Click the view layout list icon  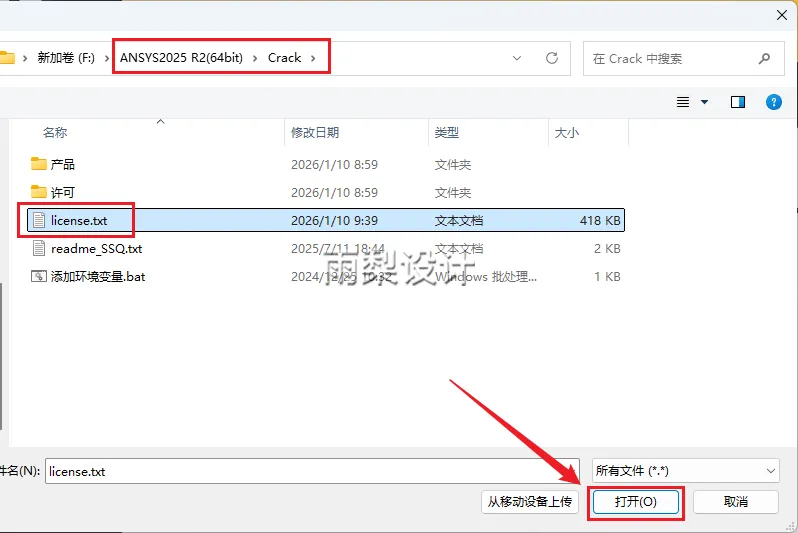click(x=683, y=102)
